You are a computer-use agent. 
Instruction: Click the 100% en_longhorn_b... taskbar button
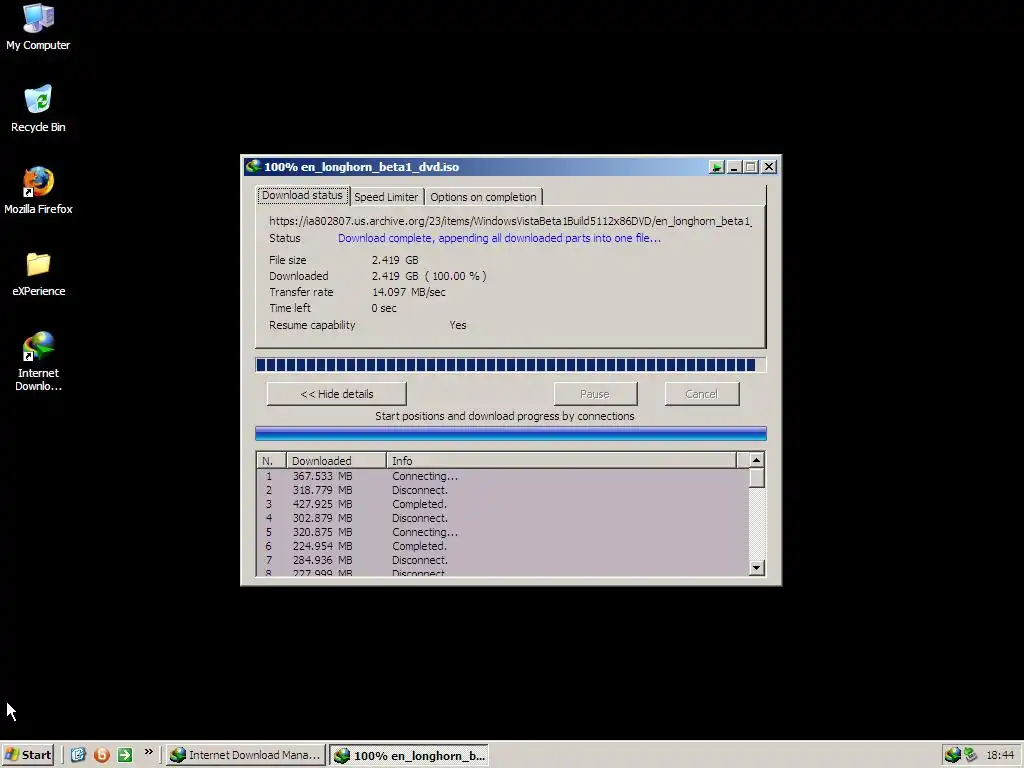[x=409, y=756]
